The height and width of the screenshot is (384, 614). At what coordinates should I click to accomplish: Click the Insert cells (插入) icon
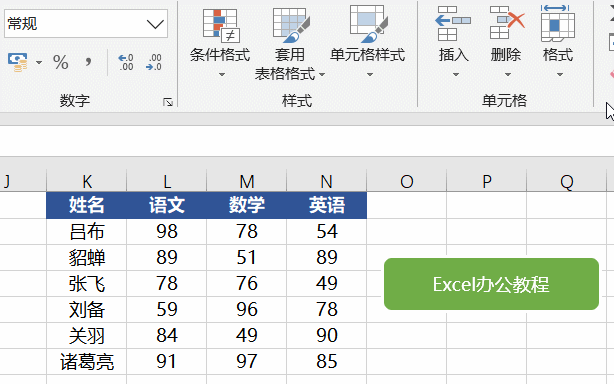tap(453, 23)
